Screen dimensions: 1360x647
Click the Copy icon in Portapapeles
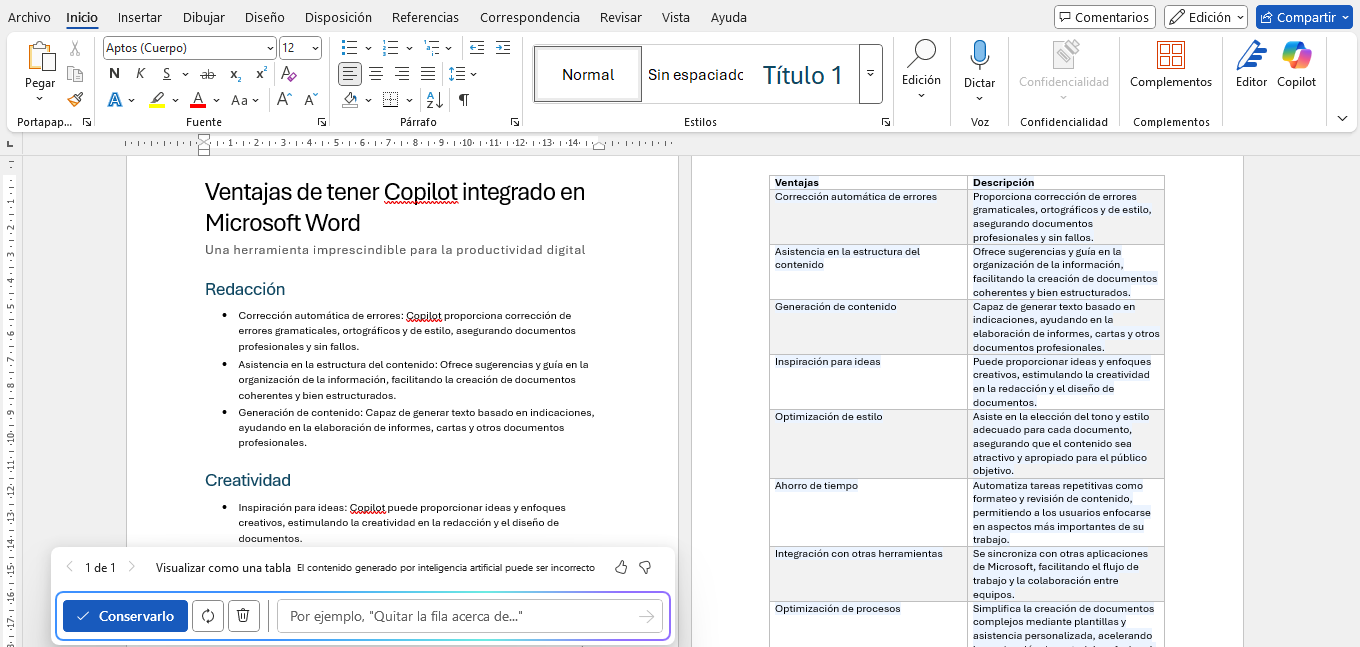tap(75, 74)
